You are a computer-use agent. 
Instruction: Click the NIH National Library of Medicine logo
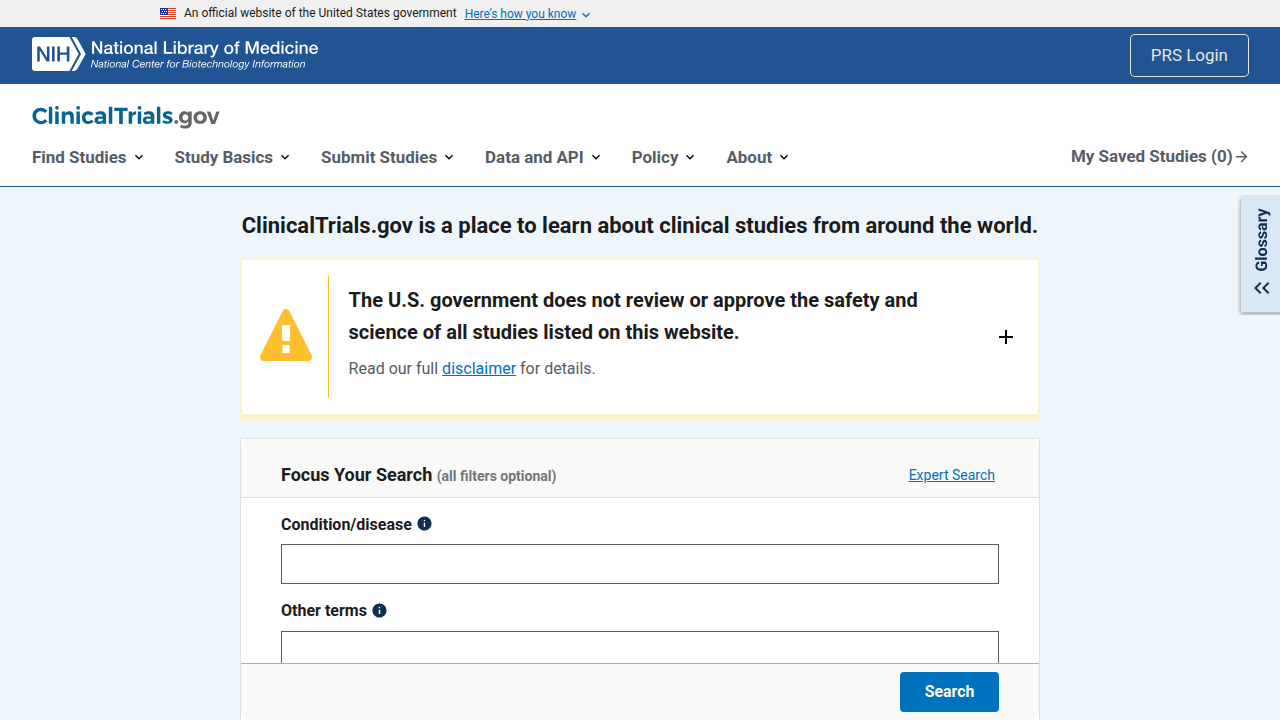point(175,54)
